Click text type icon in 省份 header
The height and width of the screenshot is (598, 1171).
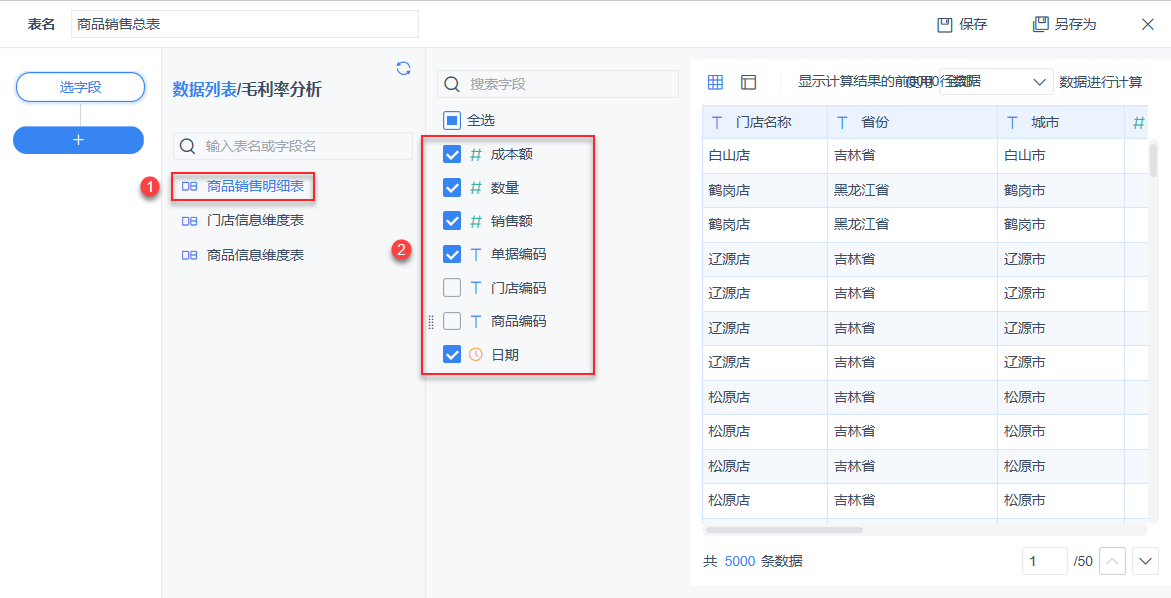pos(842,122)
